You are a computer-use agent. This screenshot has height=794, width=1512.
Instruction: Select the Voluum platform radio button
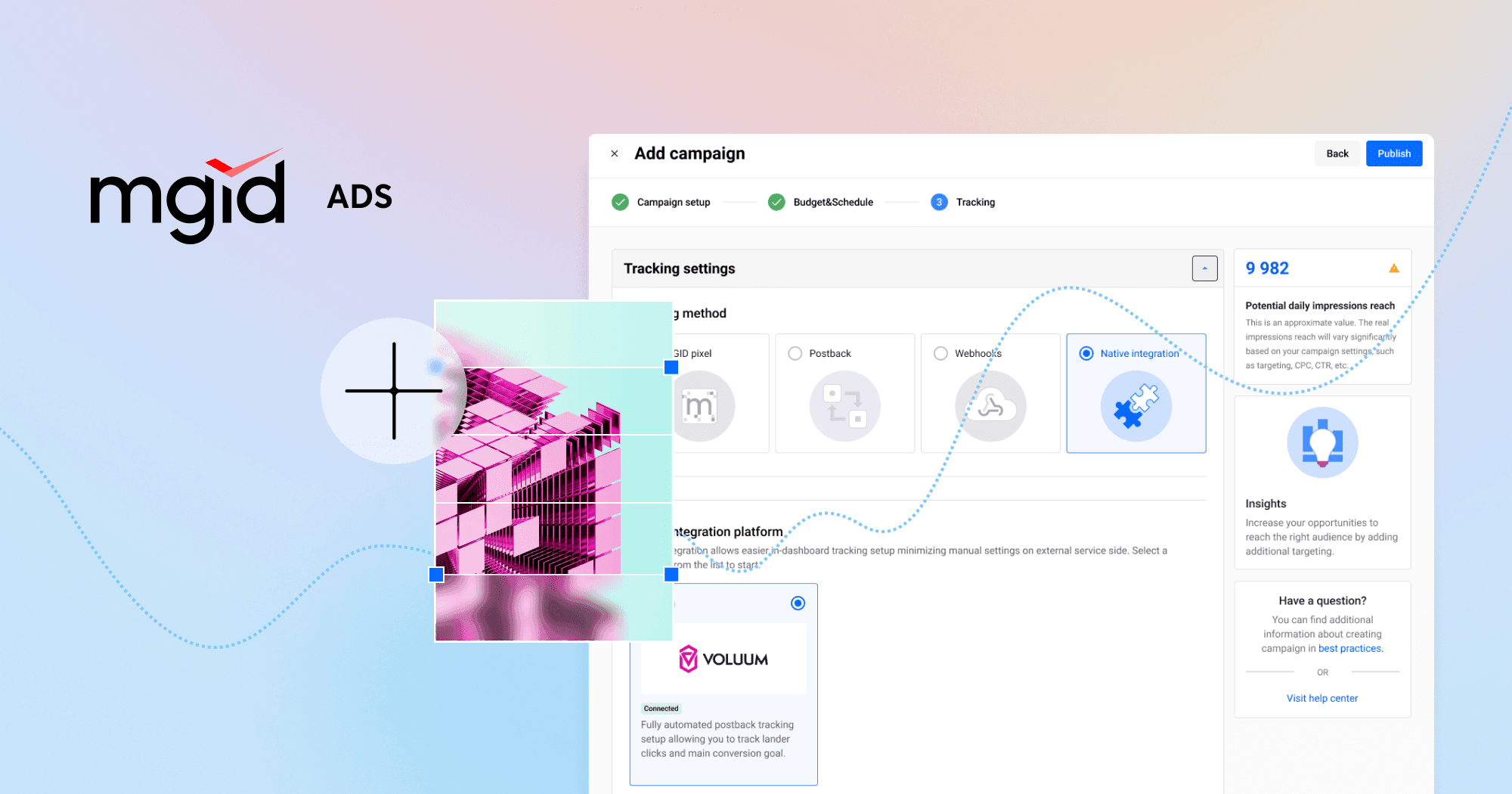(798, 603)
